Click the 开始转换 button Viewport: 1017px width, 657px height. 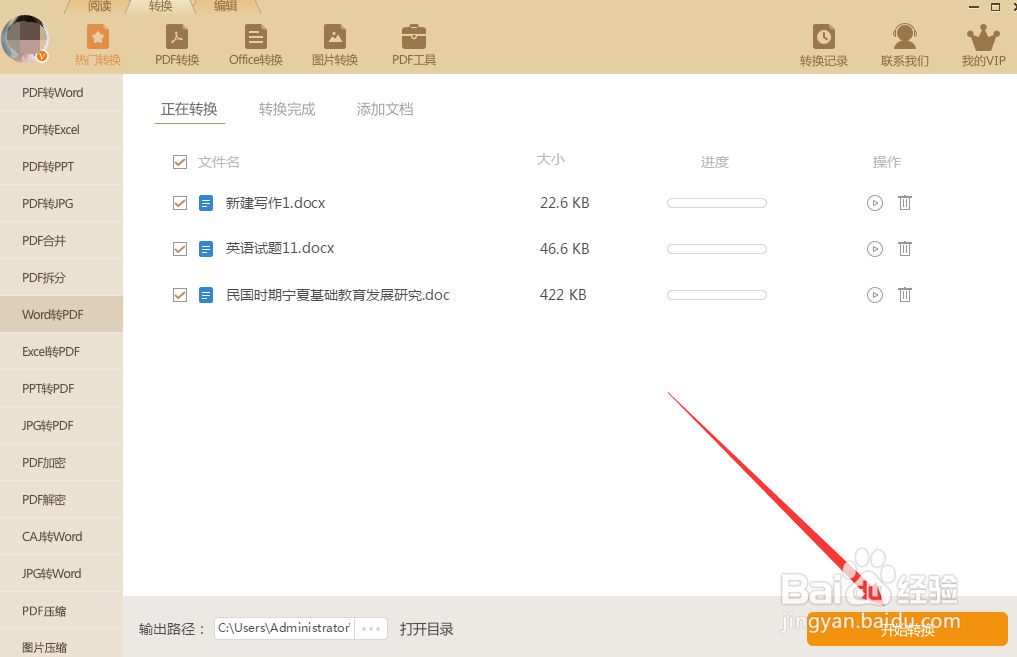[906, 629]
